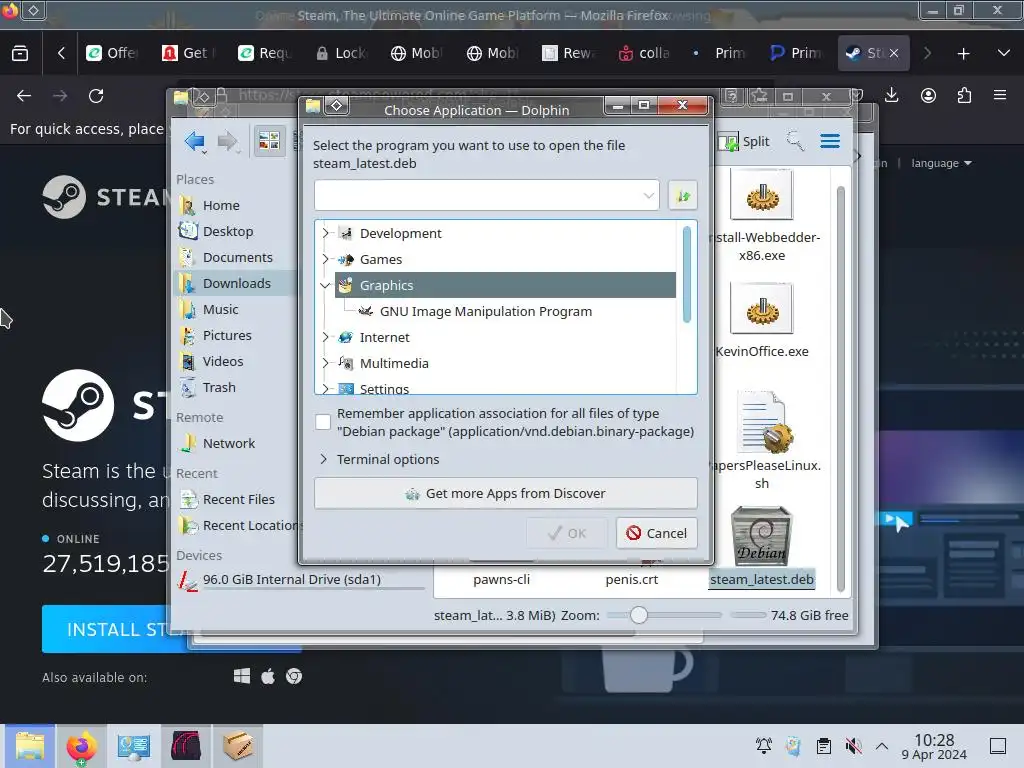Image resolution: width=1024 pixels, height=768 pixels.
Task: Expand the Multimedia category
Action: point(325,363)
